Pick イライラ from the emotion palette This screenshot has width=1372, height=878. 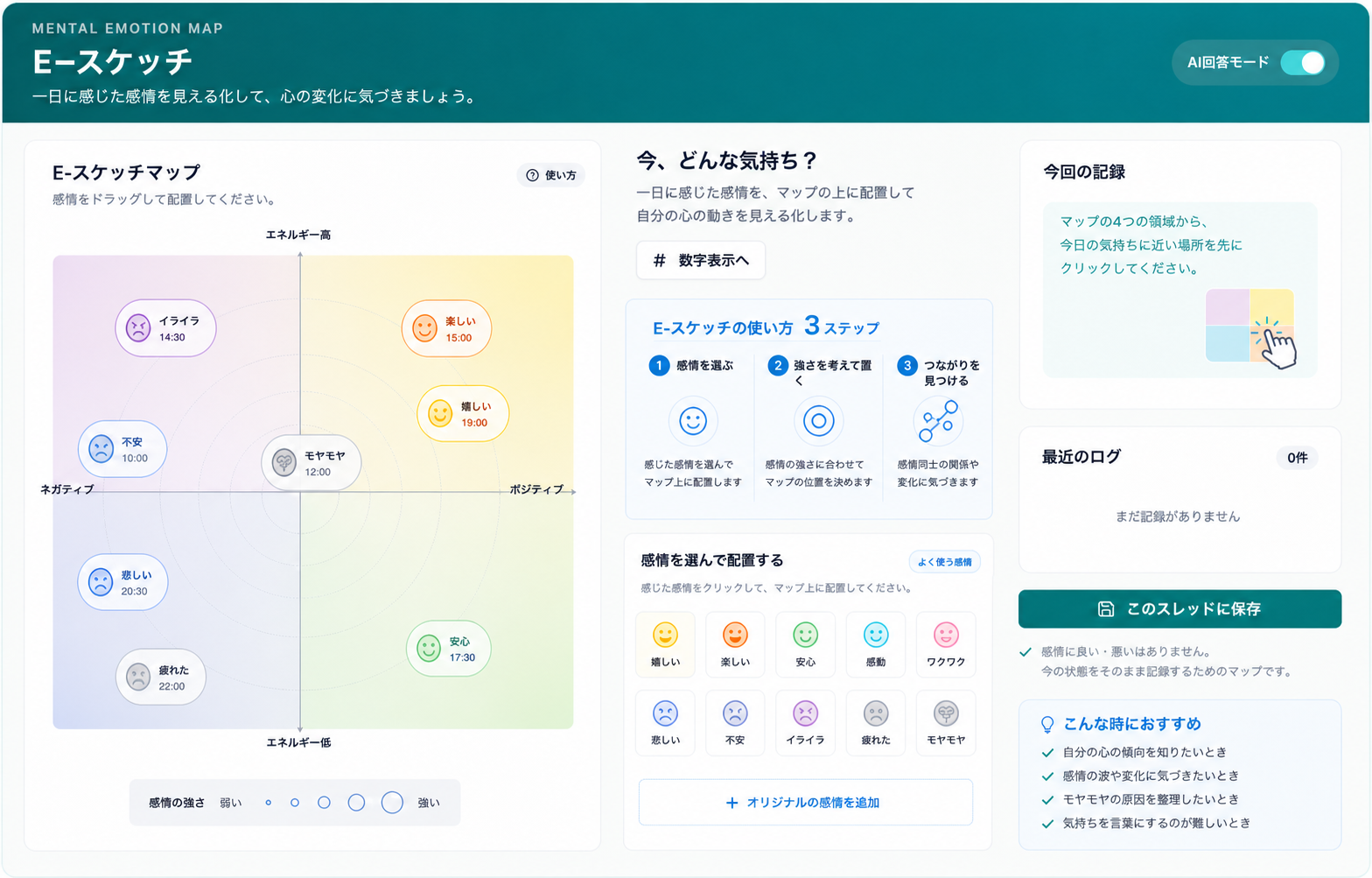(805, 722)
